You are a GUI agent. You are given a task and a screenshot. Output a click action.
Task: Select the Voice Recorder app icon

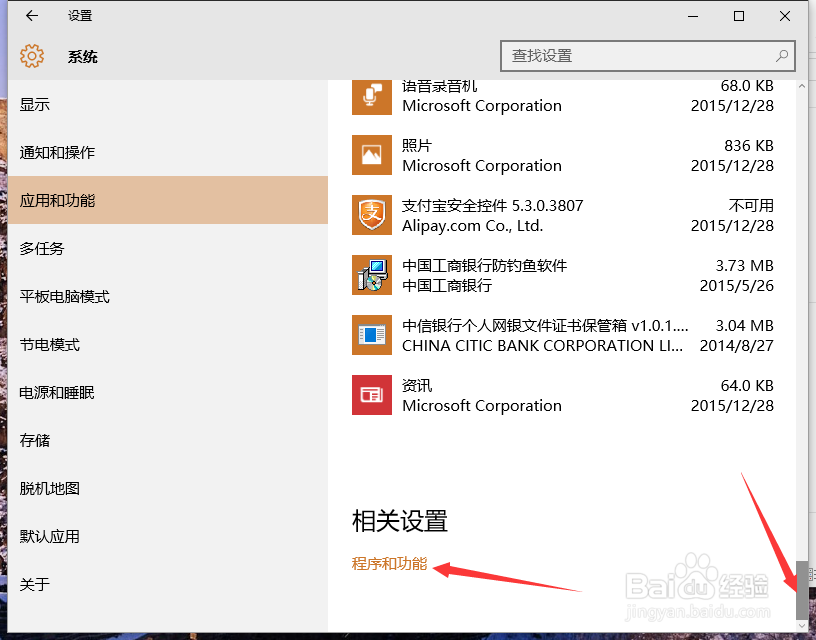372,97
